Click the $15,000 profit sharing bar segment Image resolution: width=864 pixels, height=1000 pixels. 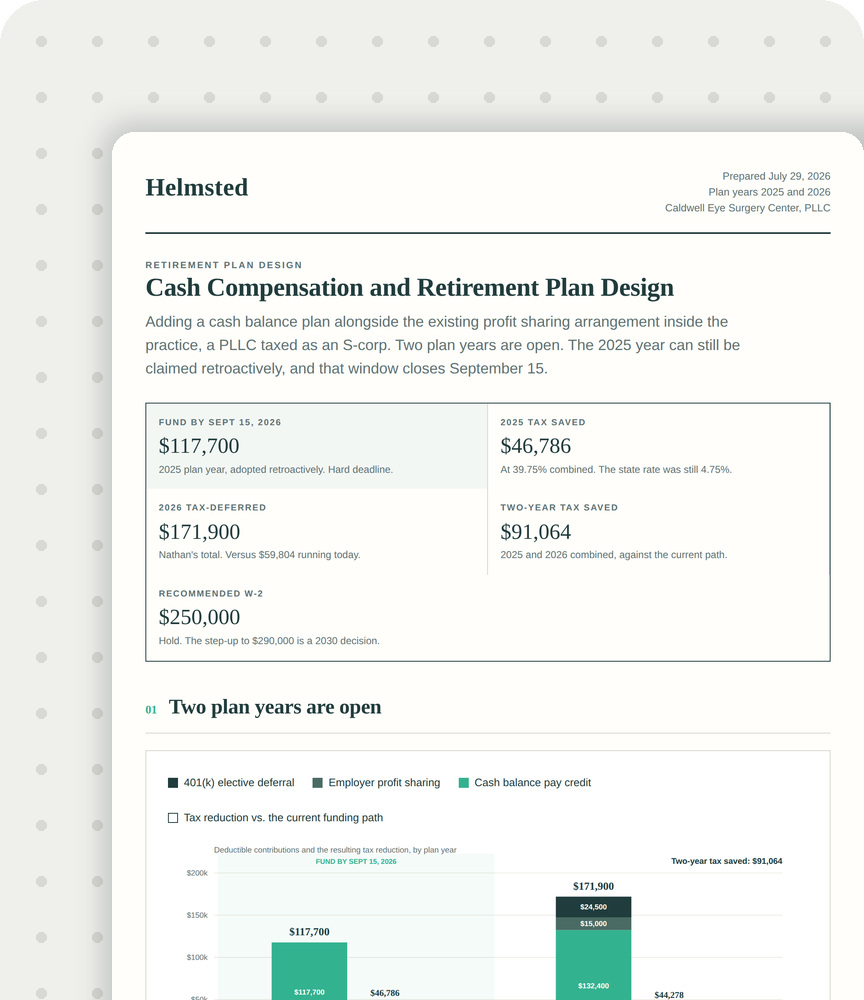point(594,923)
